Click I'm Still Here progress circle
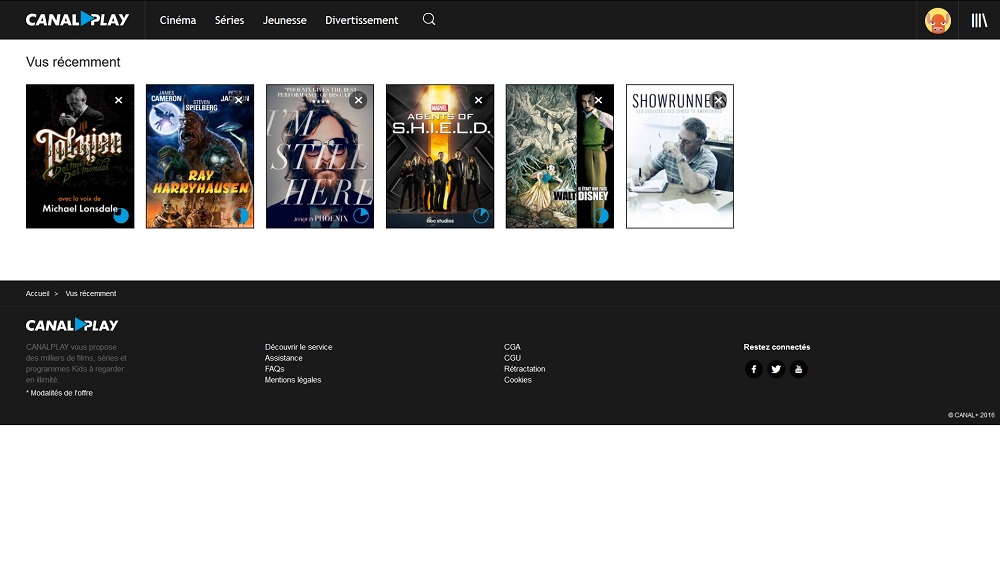 click(360, 216)
